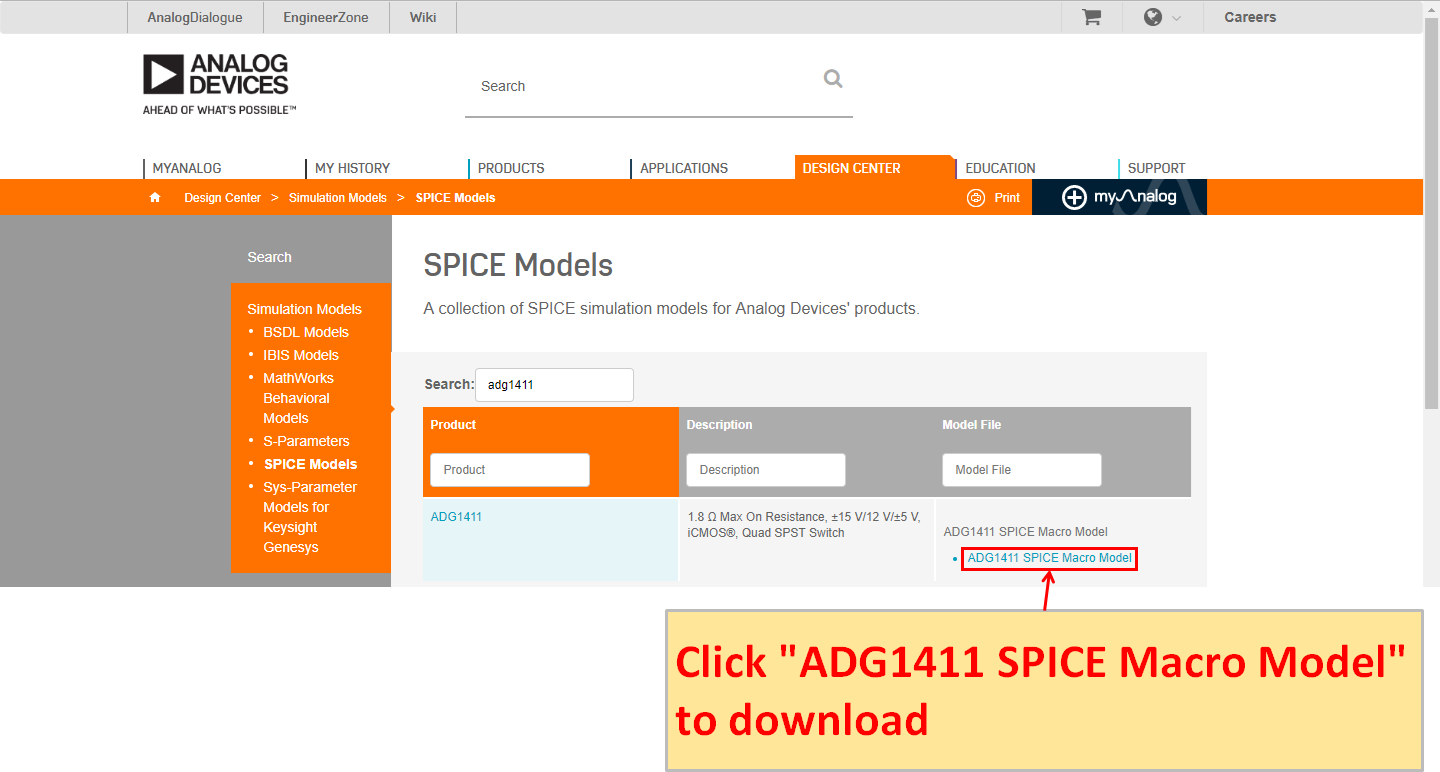Go home via the breadcrumb house icon
Image resolution: width=1440 pixels, height=772 pixels.
coord(155,197)
